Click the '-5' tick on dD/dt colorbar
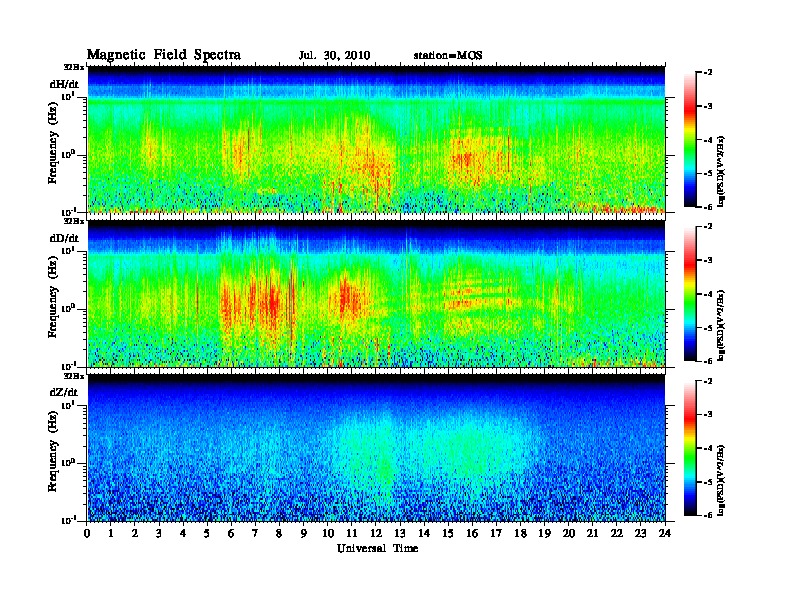 [708, 328]
